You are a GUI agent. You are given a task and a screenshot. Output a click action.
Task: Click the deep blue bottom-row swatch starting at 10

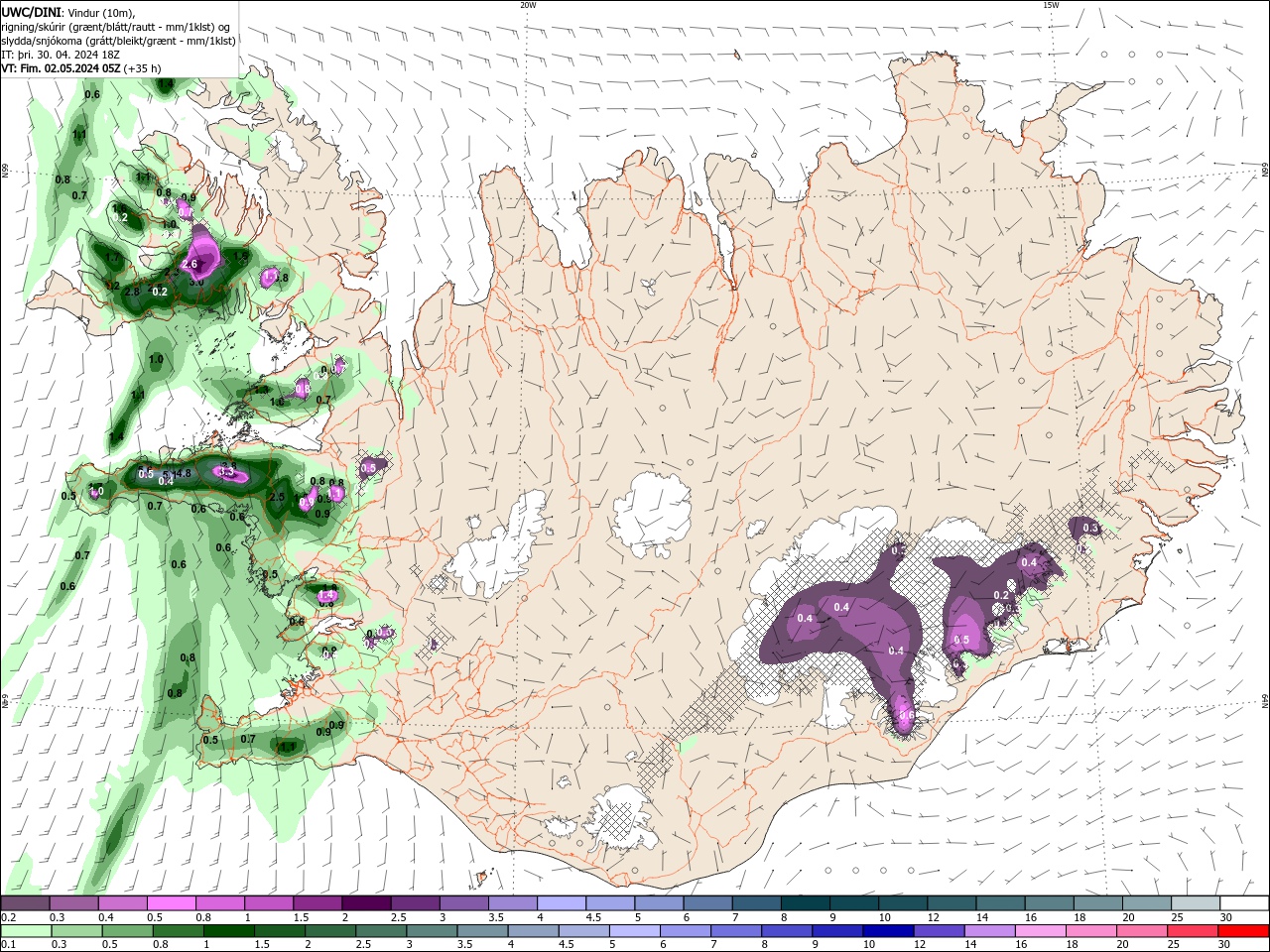[x=888, y=931]
